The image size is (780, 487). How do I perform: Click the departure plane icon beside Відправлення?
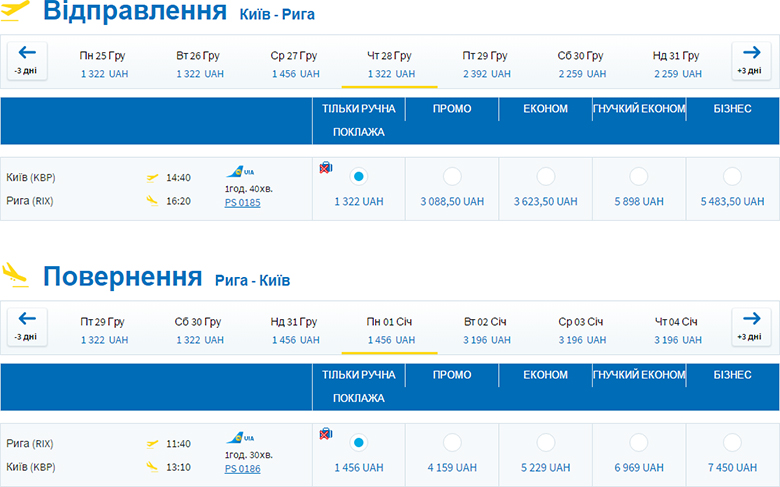pyautogui.click(x=16, y=11)
